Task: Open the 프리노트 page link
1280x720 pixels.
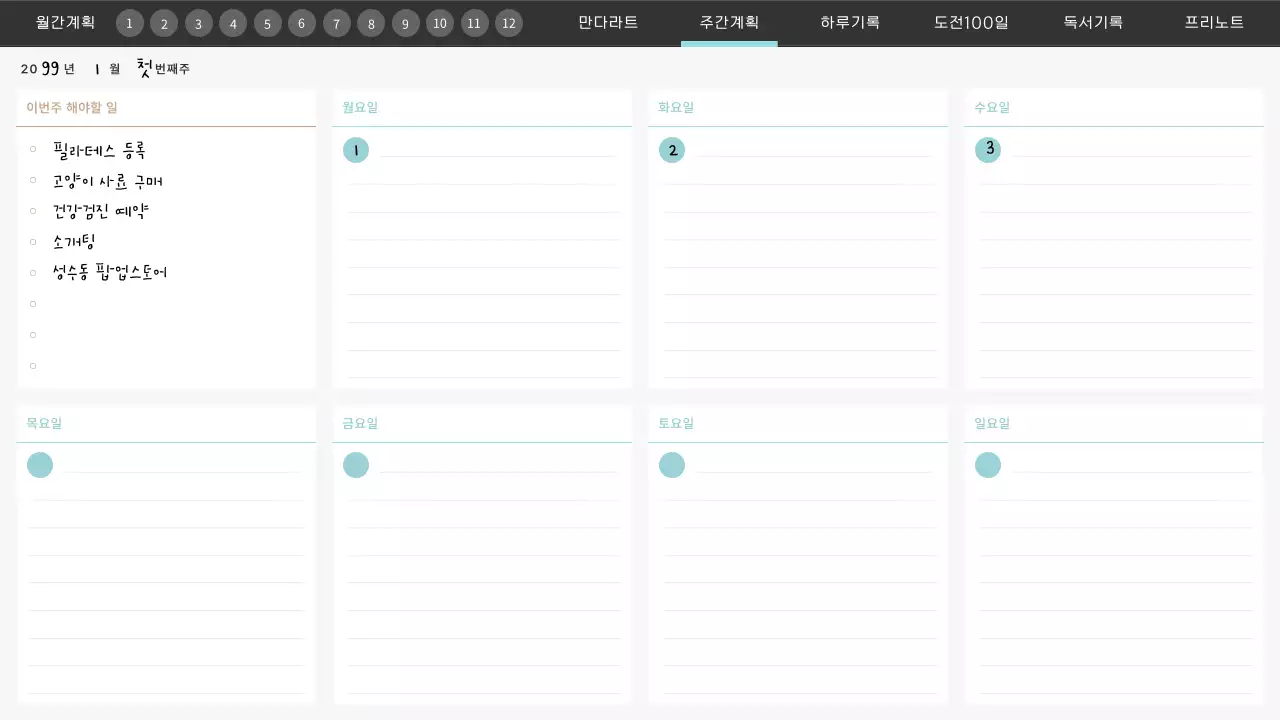Action: coord(1214,22)
